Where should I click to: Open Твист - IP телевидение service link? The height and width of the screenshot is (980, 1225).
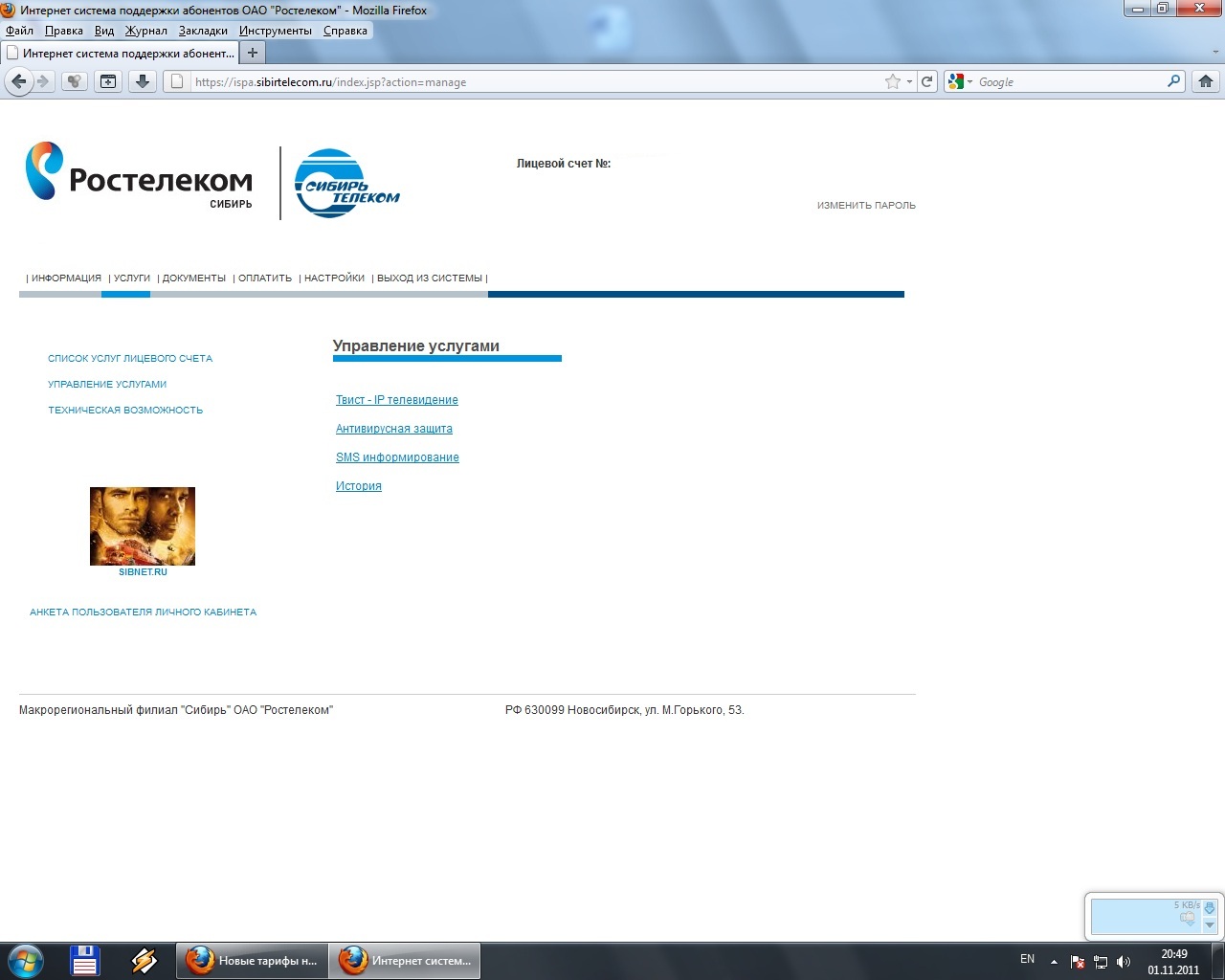(x=397, y=400)
